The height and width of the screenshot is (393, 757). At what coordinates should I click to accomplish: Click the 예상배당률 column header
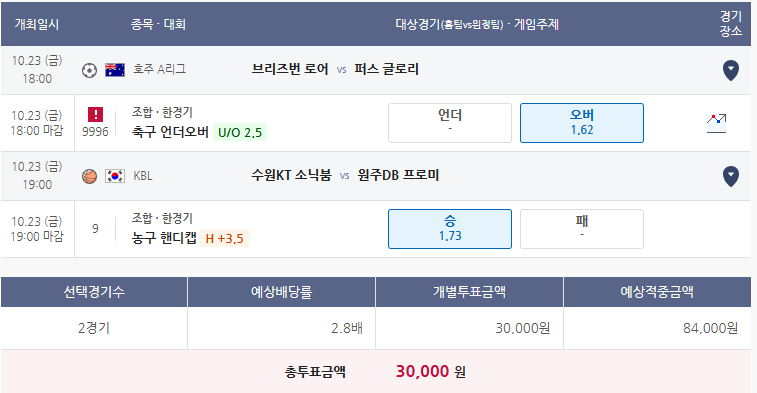click(x=281, y=292)
